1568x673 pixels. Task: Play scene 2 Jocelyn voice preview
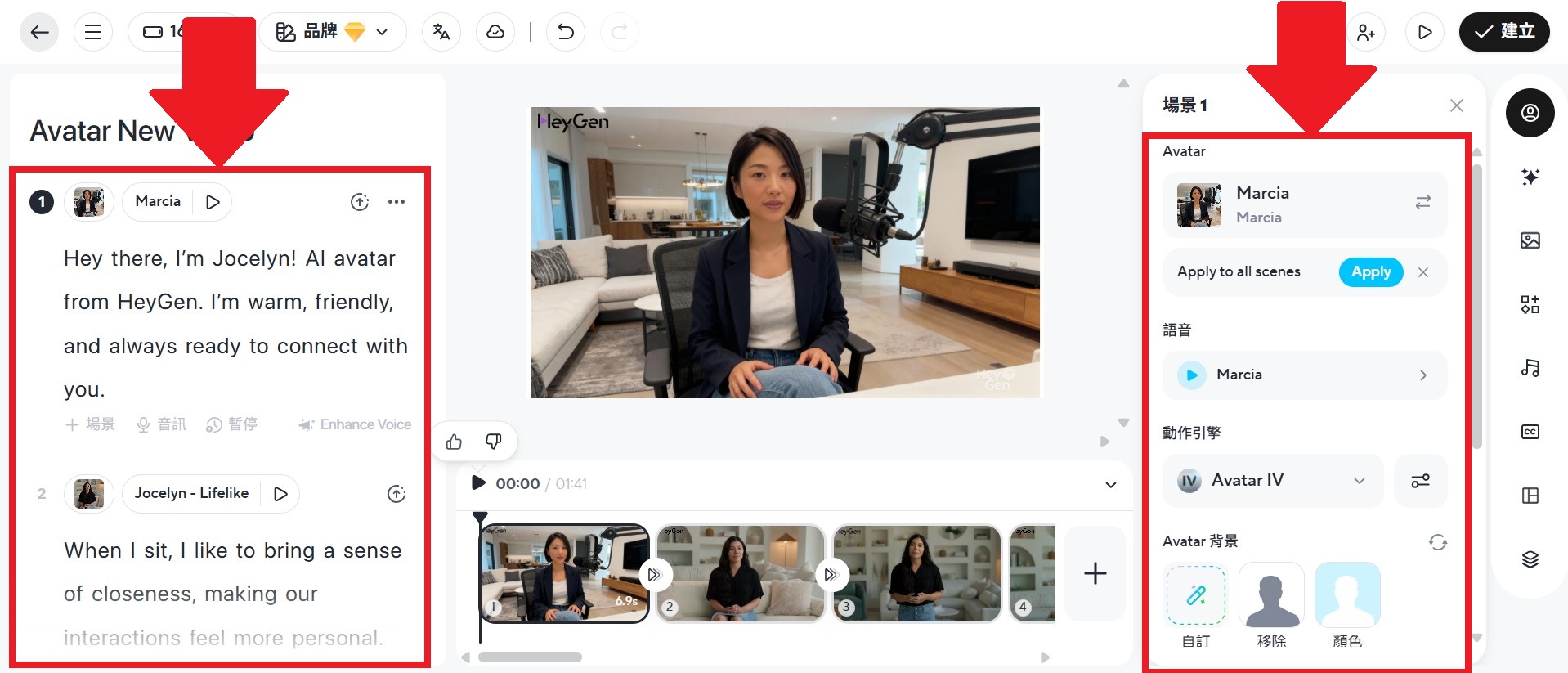pyautogui.click(x=280, y=494)
